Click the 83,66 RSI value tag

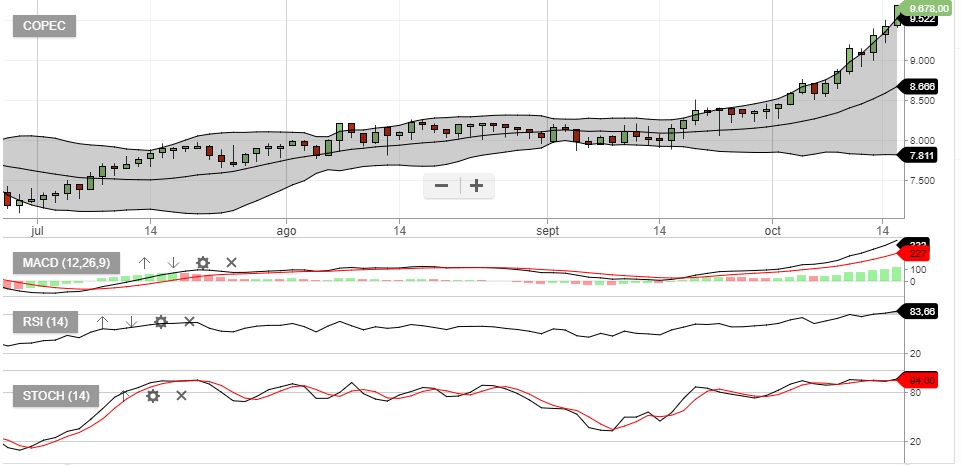pyautogui.click(x=917, y=311)
